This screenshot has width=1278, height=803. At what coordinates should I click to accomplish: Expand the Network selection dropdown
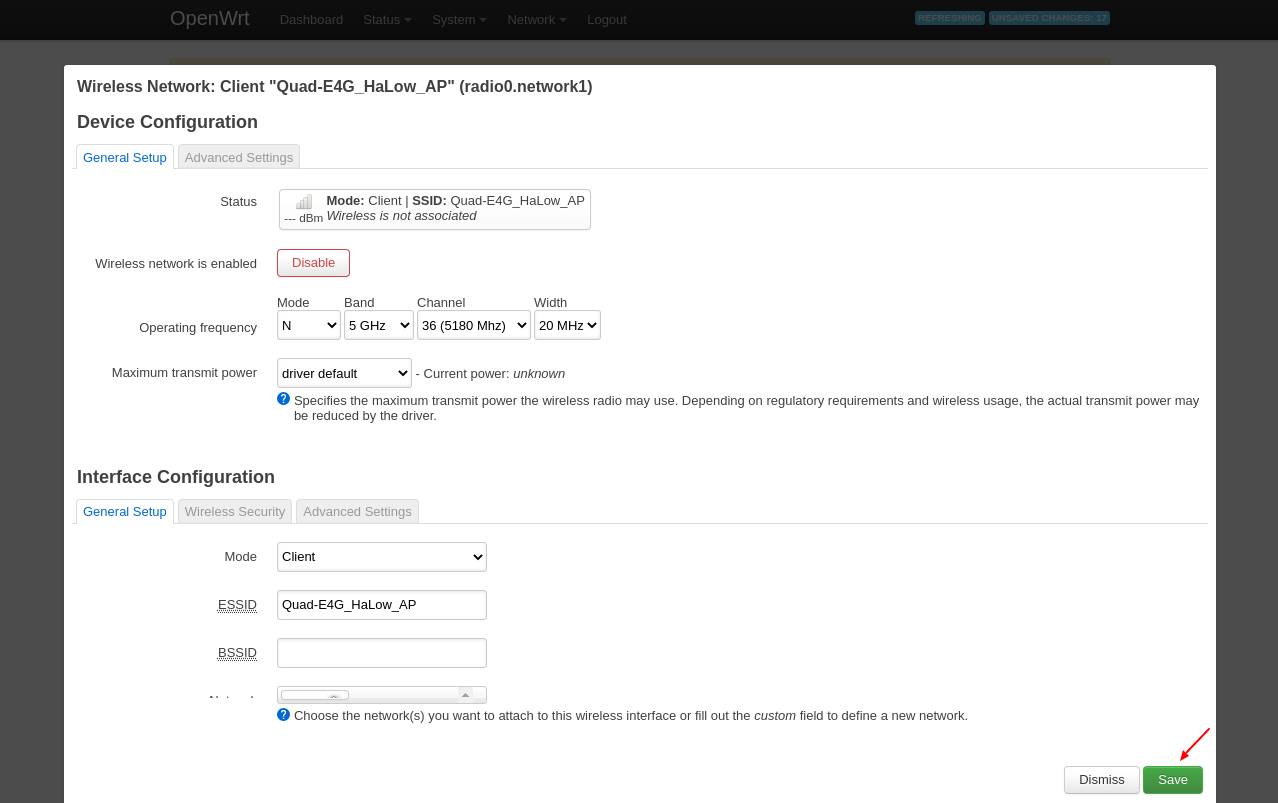coord(382,695)
